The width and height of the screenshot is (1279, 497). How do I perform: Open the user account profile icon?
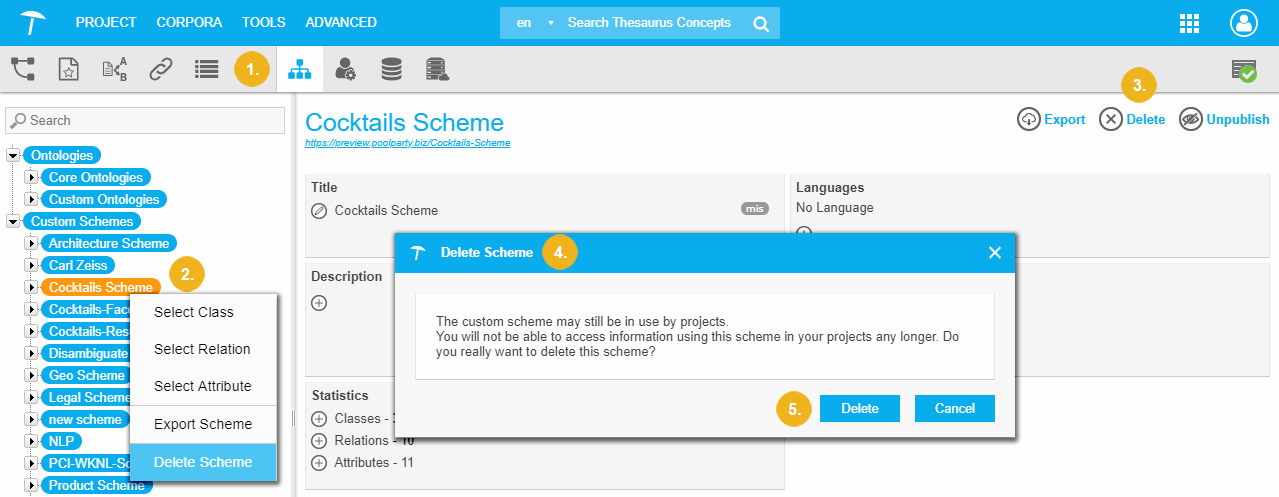(x=1243, y=23)
